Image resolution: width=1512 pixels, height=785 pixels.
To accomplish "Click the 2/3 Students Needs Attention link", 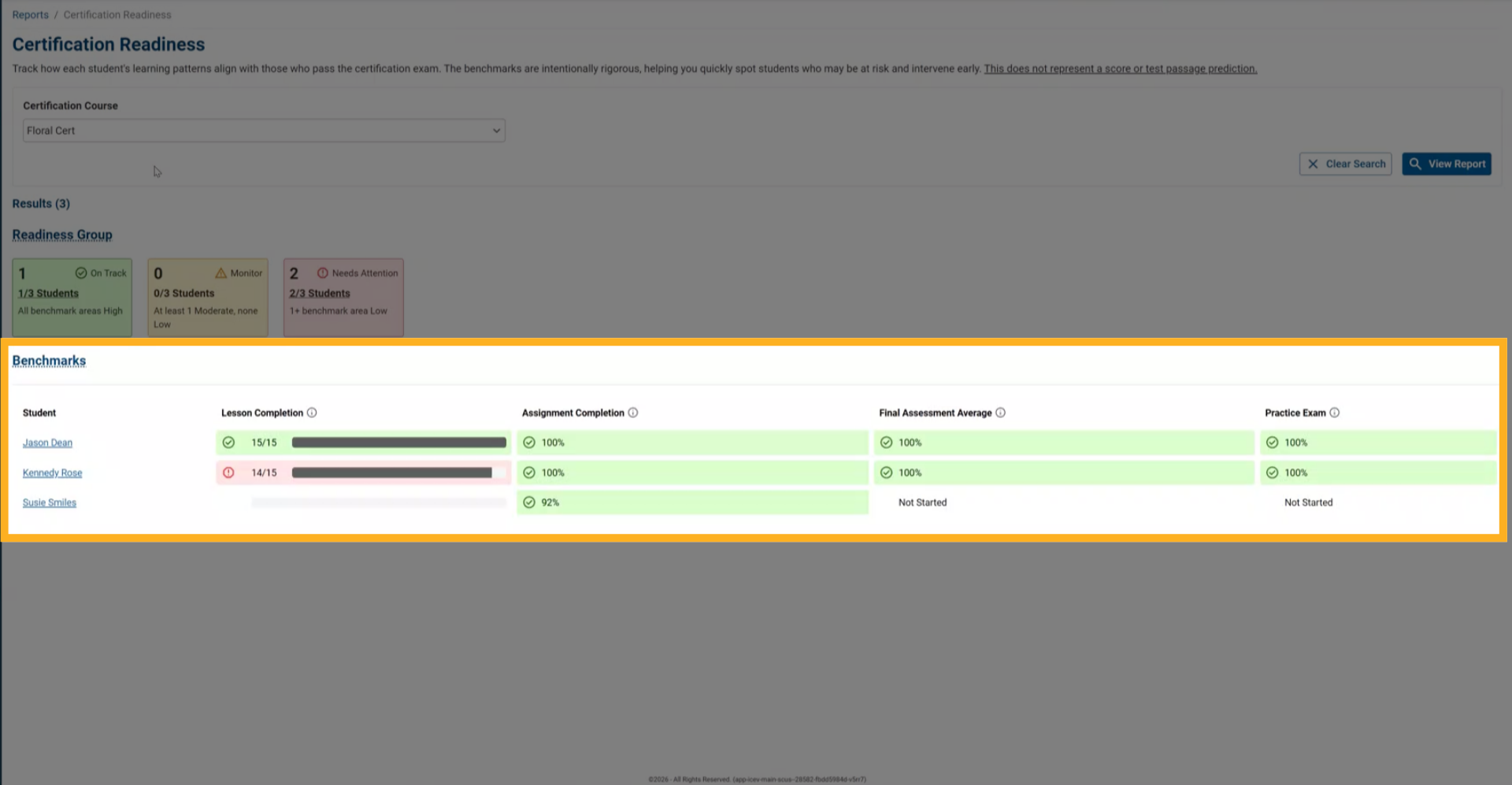I will point(320,293).
